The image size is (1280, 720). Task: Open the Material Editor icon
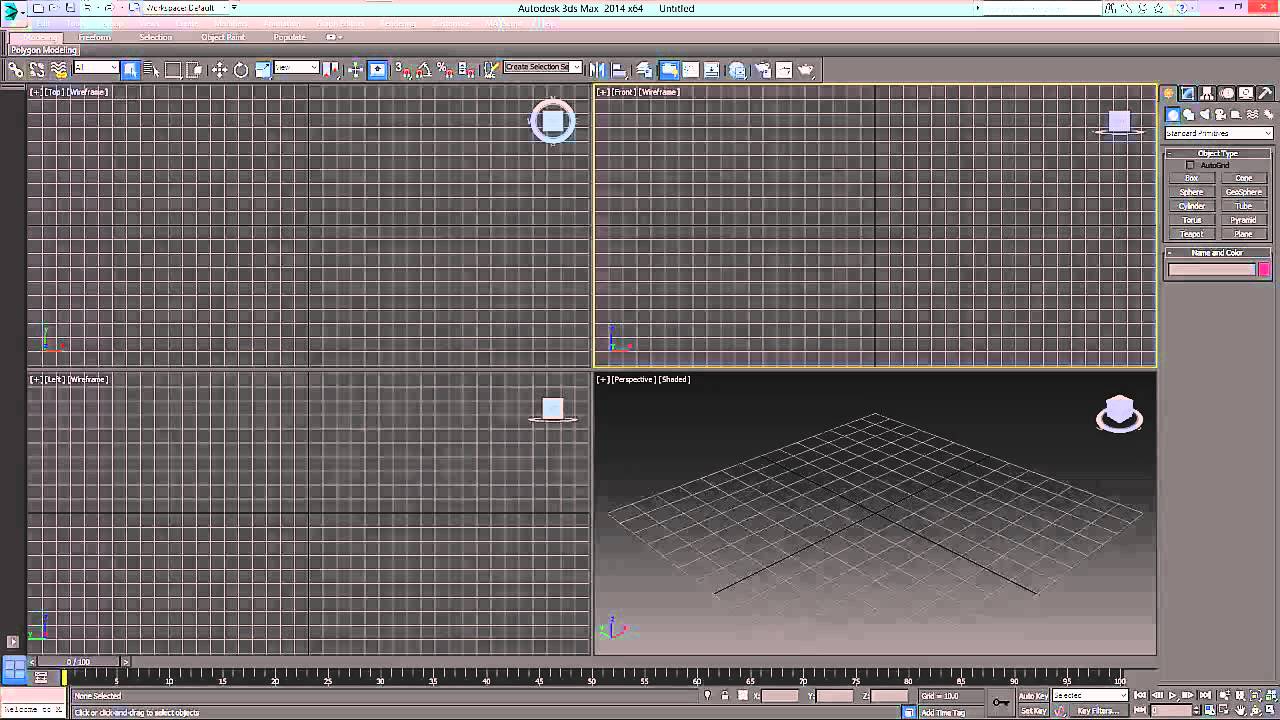pyautogui.click(x=737, y=70)
